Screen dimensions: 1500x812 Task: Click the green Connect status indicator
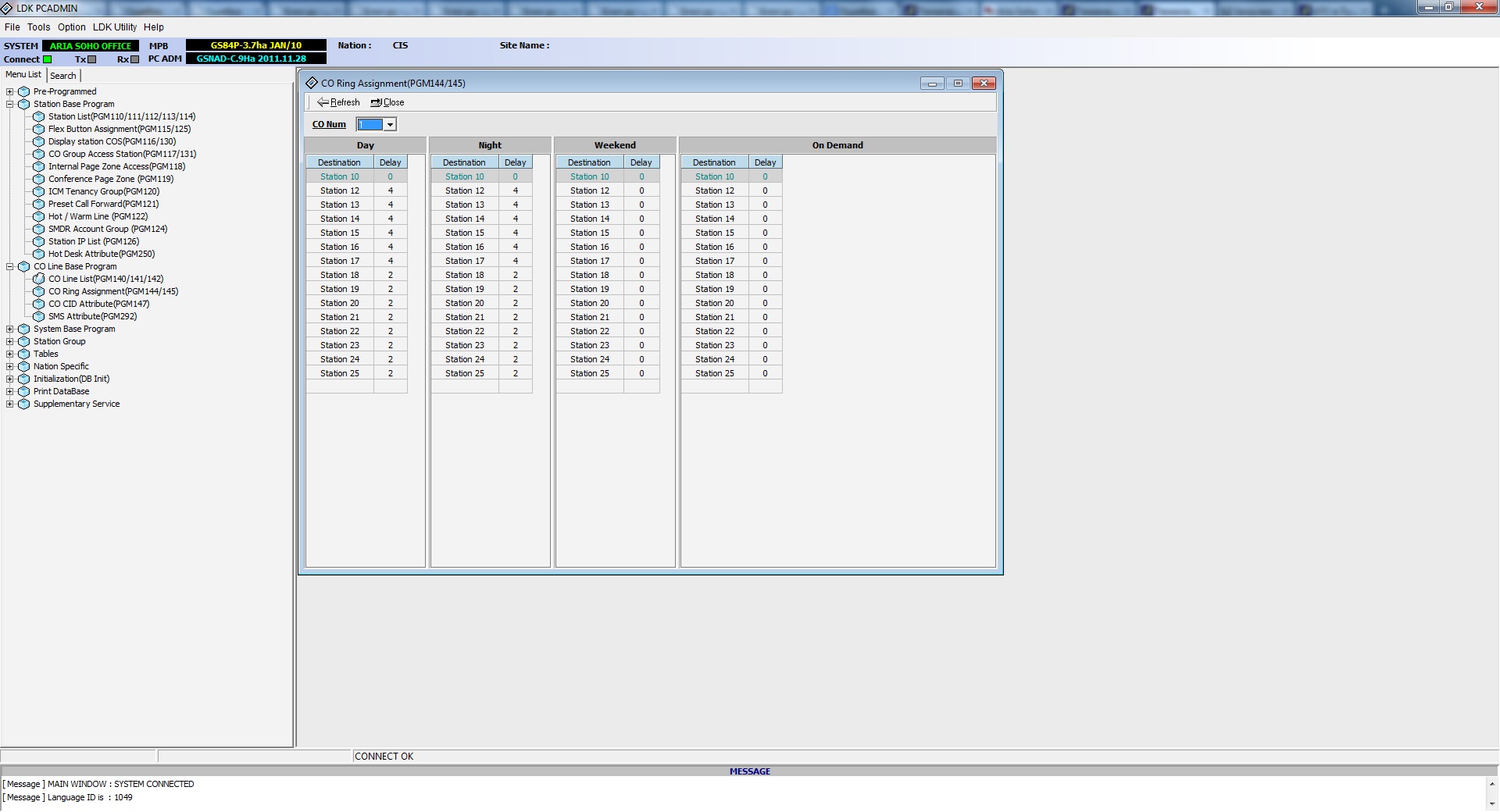tap(48, 59)
